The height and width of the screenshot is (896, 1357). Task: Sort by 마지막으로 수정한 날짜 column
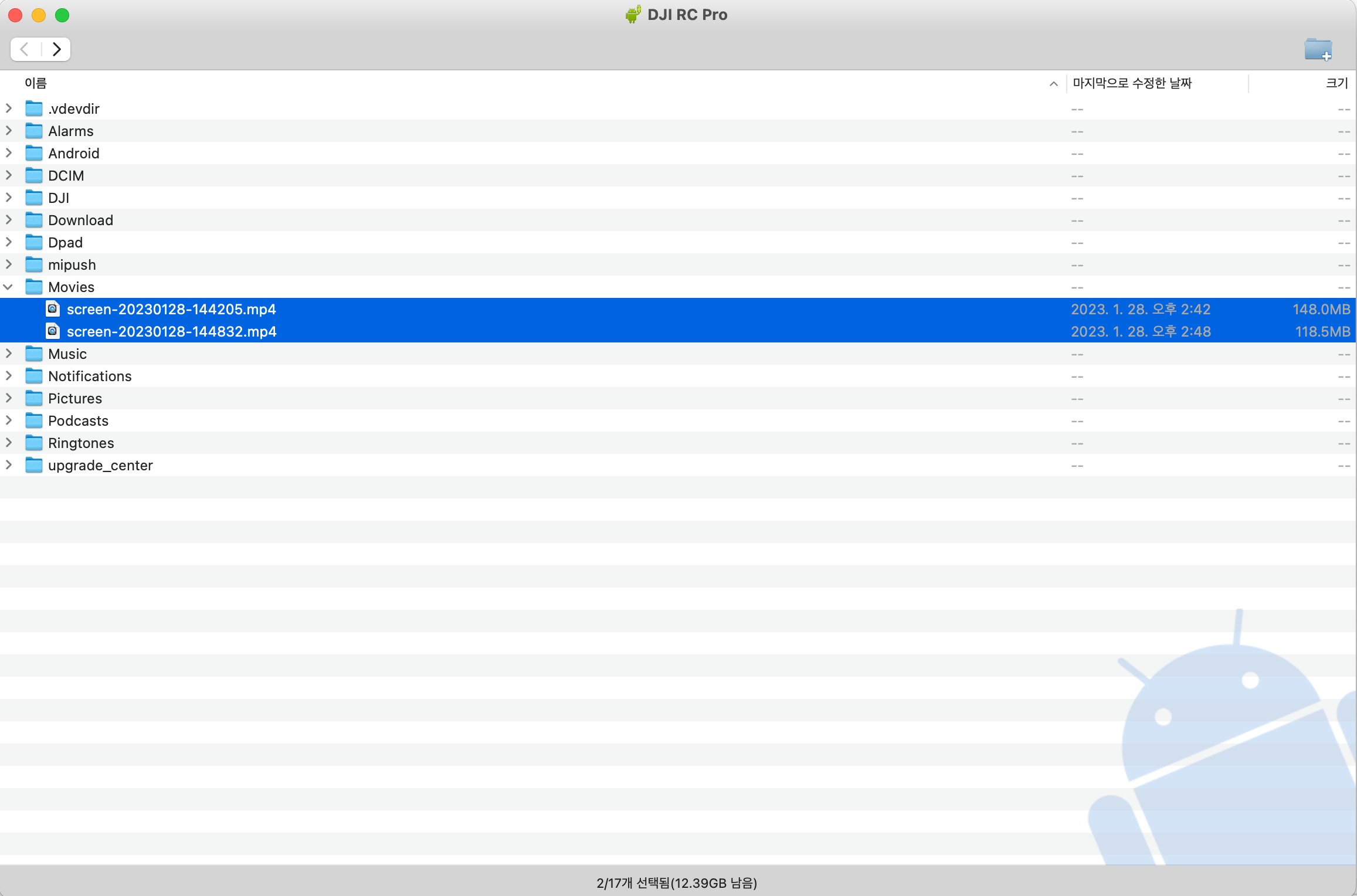pos(1132,83)
